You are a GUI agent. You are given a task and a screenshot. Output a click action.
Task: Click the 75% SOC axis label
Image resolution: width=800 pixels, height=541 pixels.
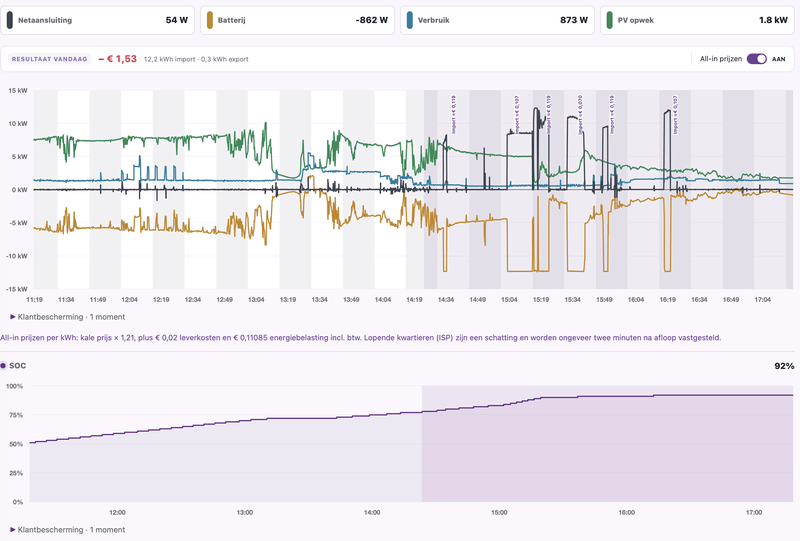pyautogui.click(x=16, y=415)
